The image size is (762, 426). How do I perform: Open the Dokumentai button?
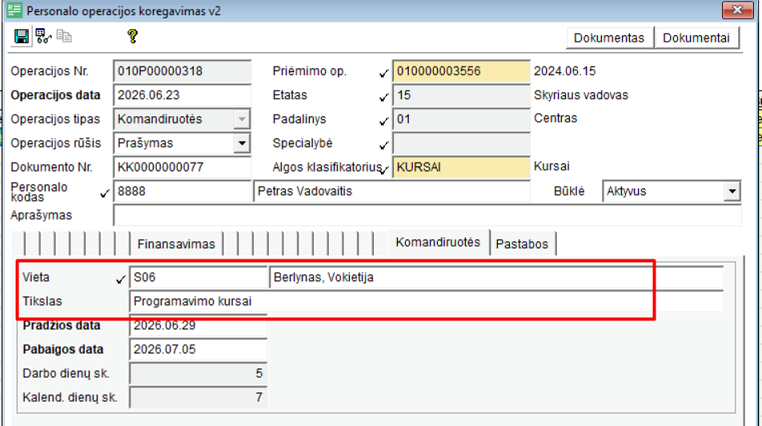click(x=696, y=38)
